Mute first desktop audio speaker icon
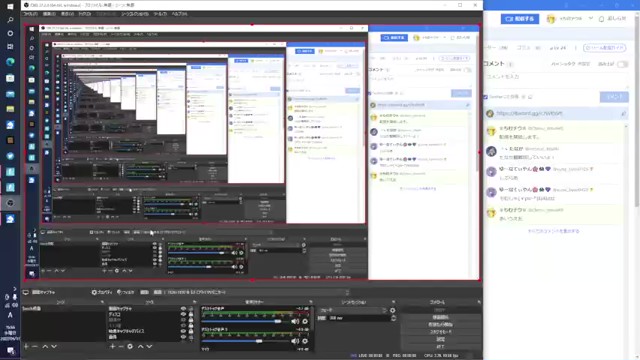 295,321
